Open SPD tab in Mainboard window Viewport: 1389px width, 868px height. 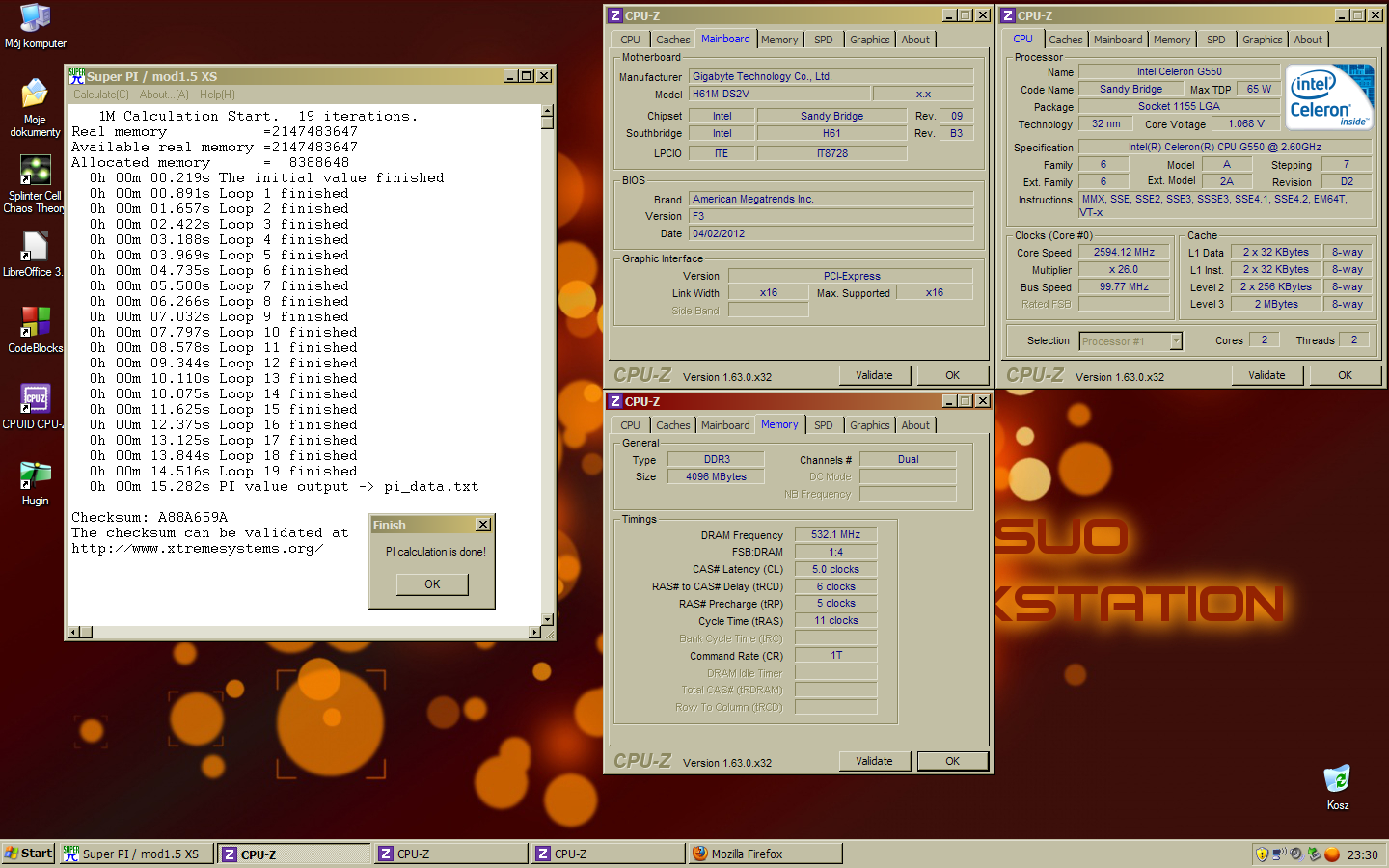point(823,40)
